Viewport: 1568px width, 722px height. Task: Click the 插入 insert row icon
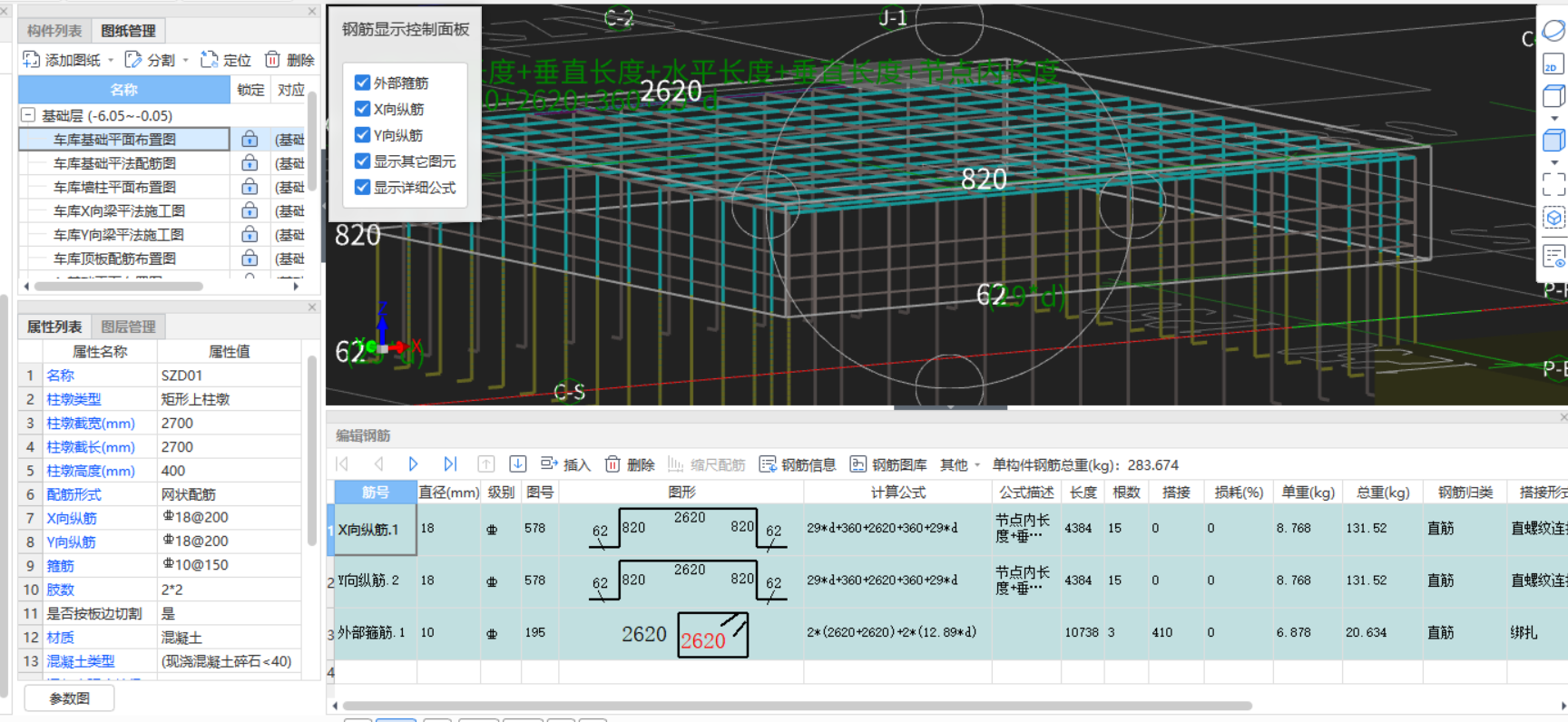[x=549, y=464]
